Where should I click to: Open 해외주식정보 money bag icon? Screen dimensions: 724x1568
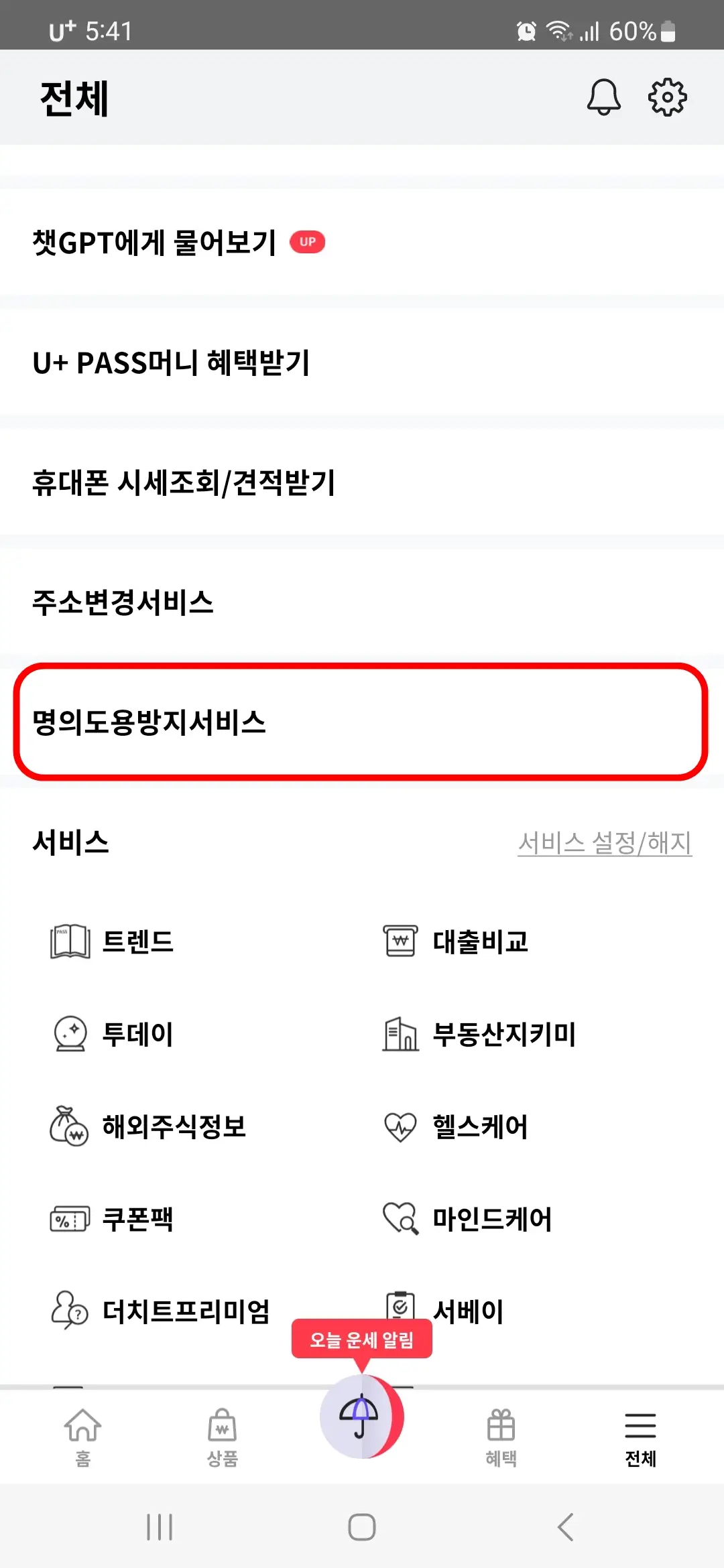click(x=69, y=1127)
